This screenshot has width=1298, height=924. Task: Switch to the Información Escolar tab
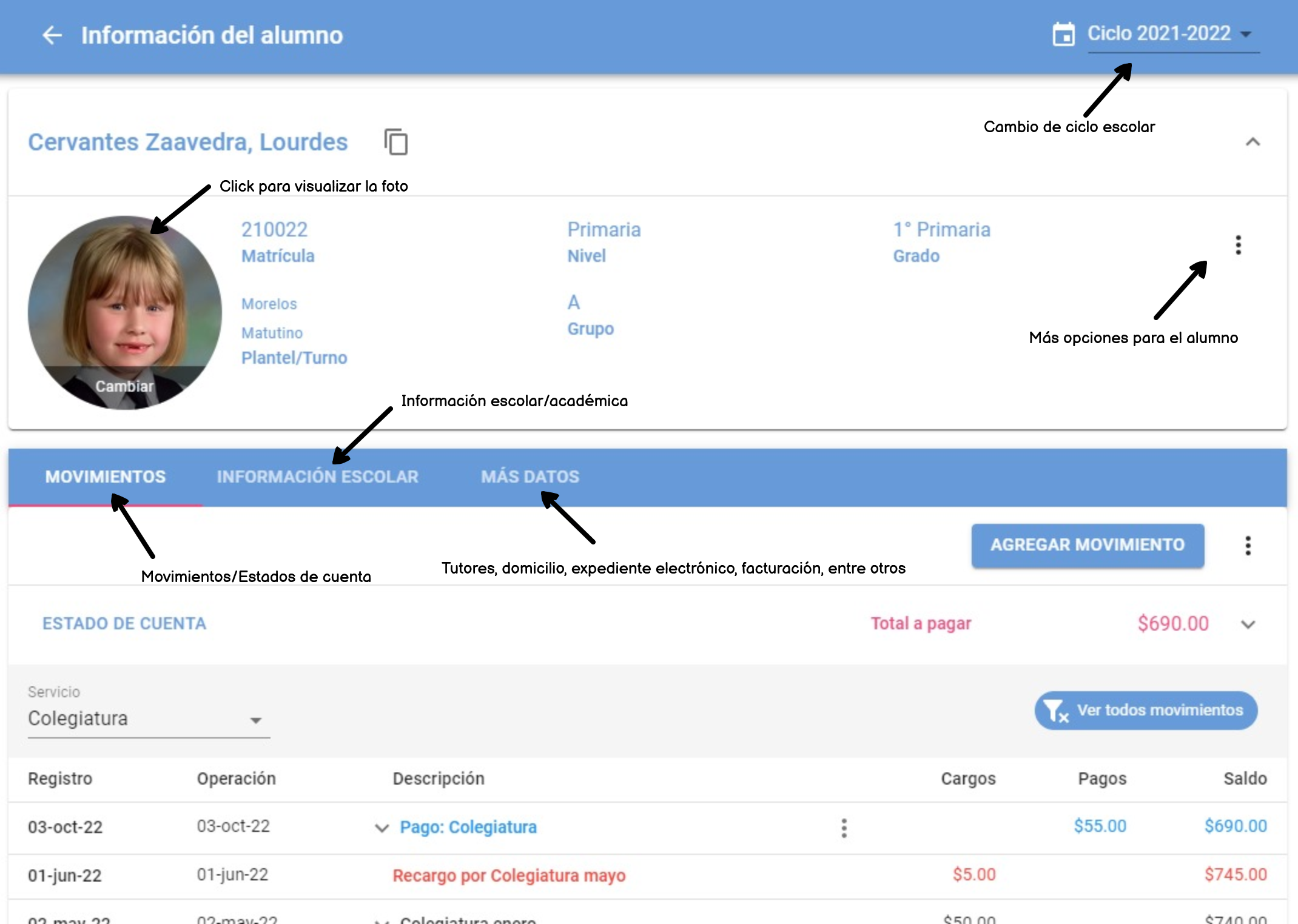click(x=317, y=477)
